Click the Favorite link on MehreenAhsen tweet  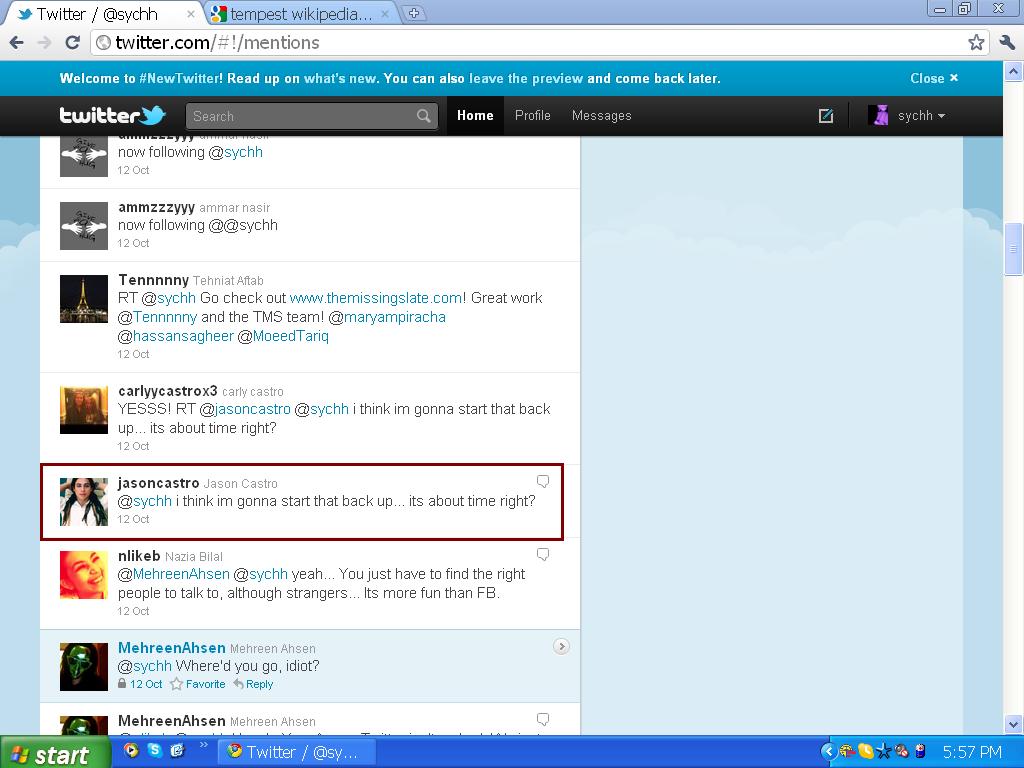(x=205, y=684)
